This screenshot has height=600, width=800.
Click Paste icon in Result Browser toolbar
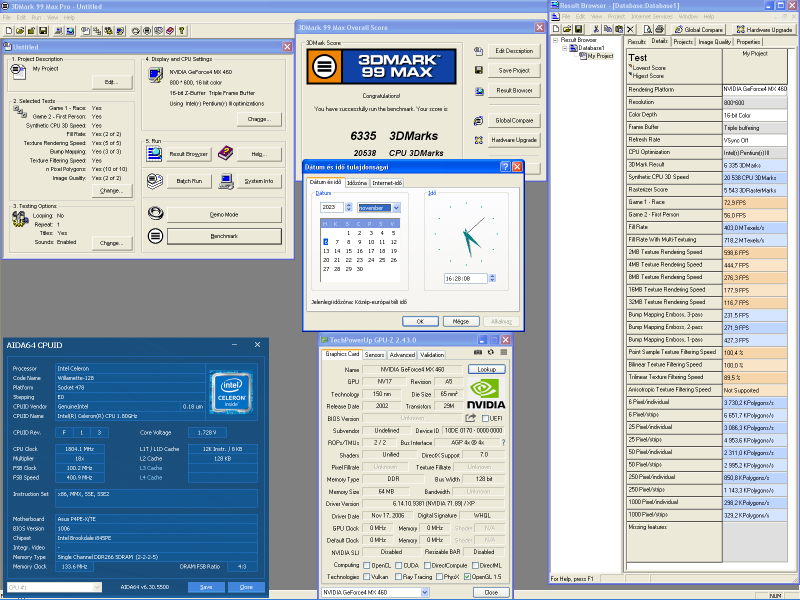(619, 29)
